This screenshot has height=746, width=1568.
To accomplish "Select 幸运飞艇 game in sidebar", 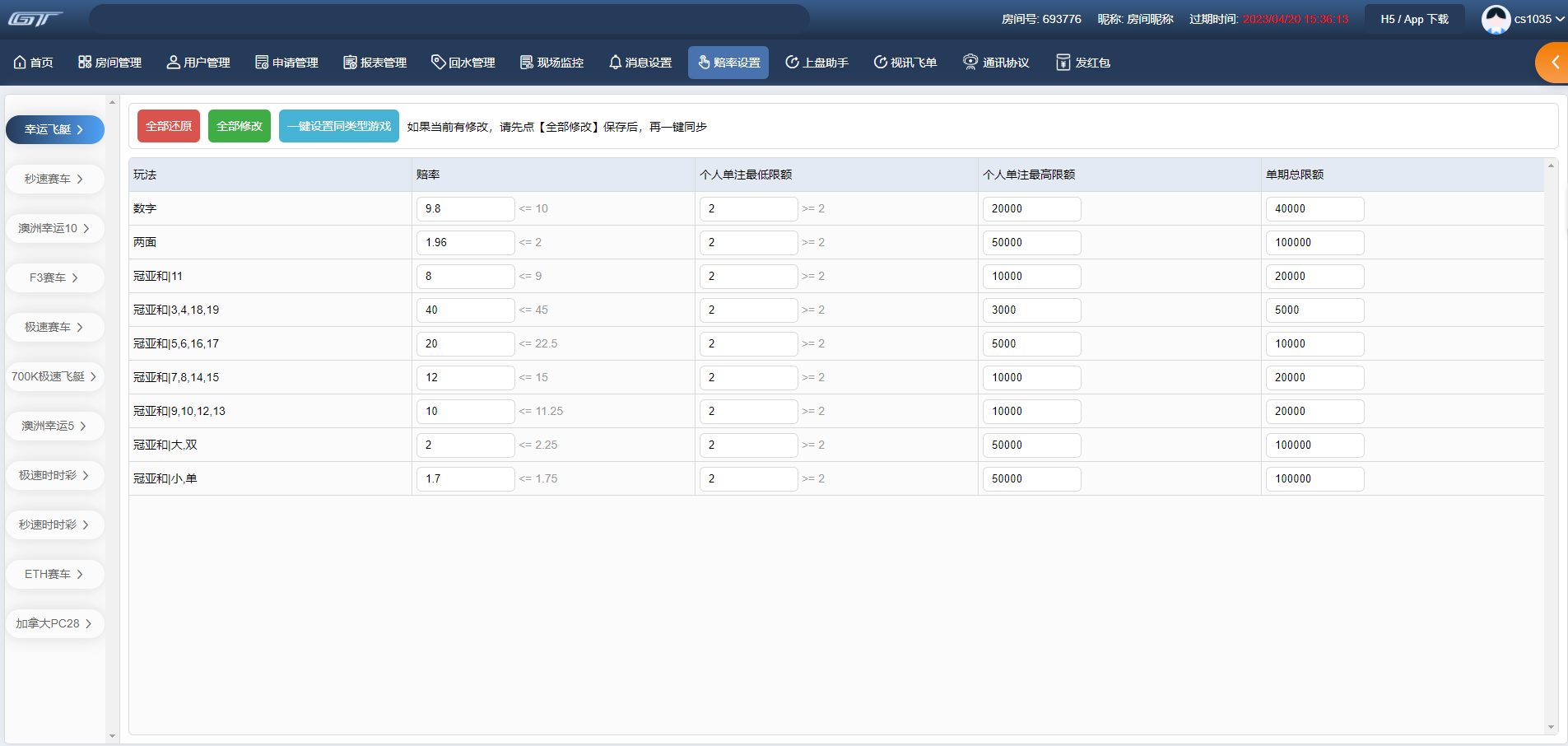I will 55,129.
